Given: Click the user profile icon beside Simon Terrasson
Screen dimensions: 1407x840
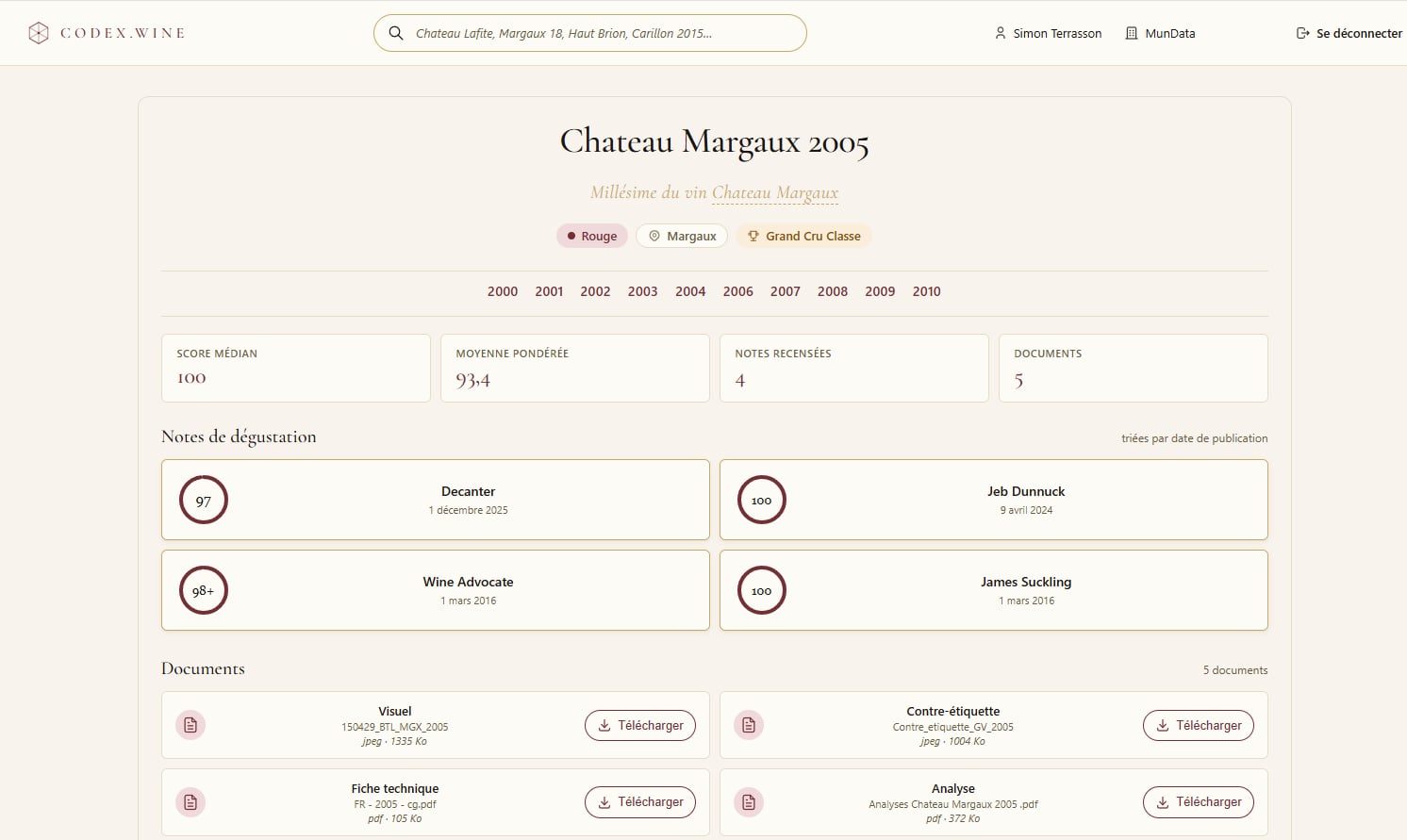Looking at the screenshot, I should (x=1001, y=33).
